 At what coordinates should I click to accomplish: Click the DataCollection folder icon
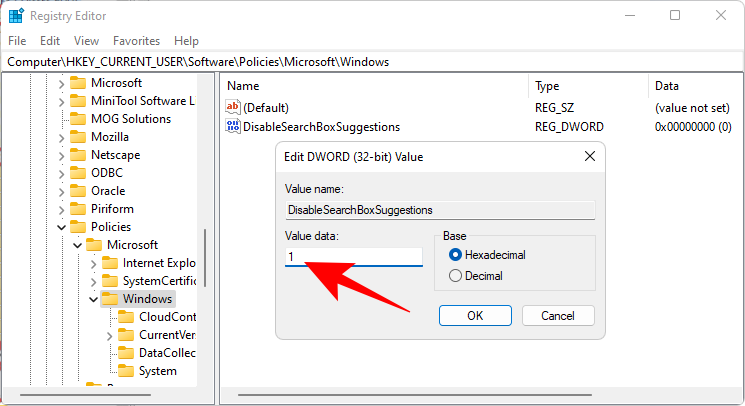[126, 353]
